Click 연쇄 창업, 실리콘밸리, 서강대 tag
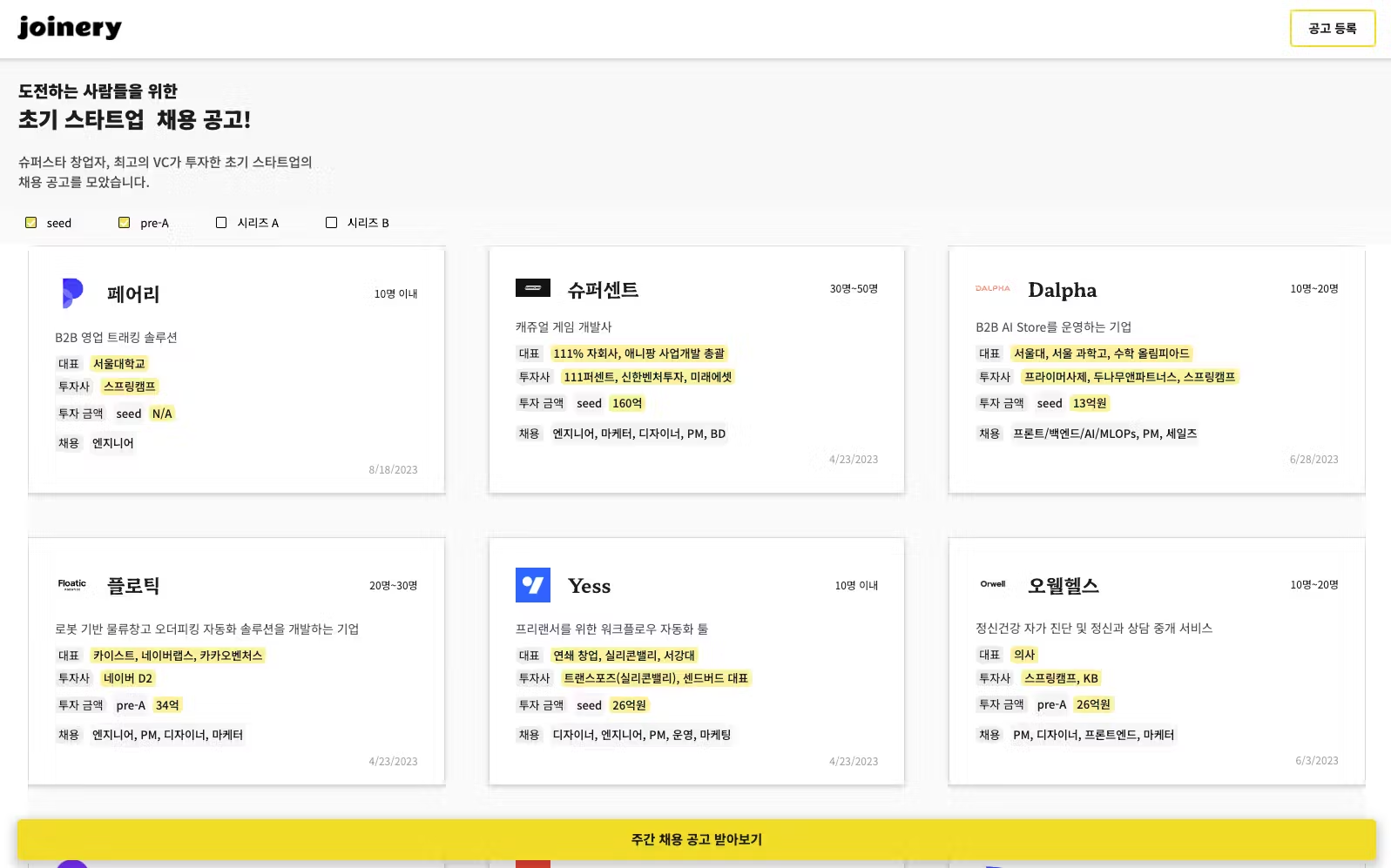 (x=625, y=656)
